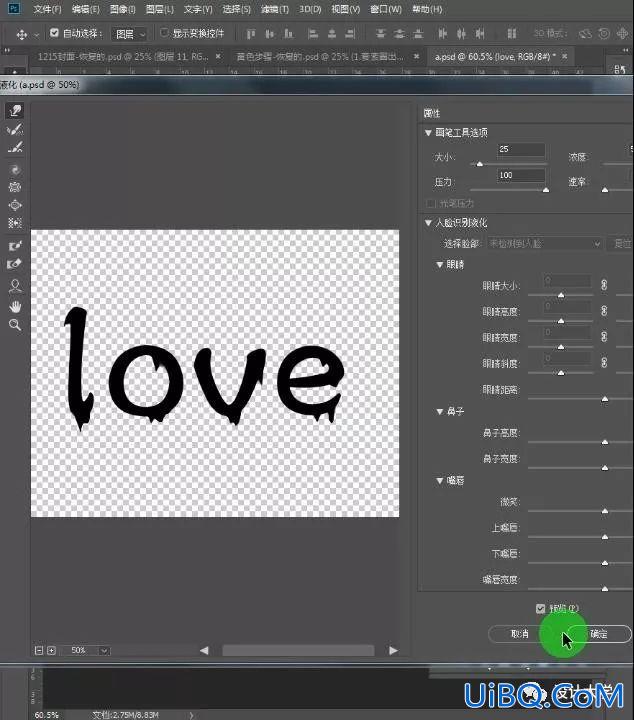The width and height of the screenshot is (634, 720).
Task: Click the align left edges icon
Action: tap(313, 34)
